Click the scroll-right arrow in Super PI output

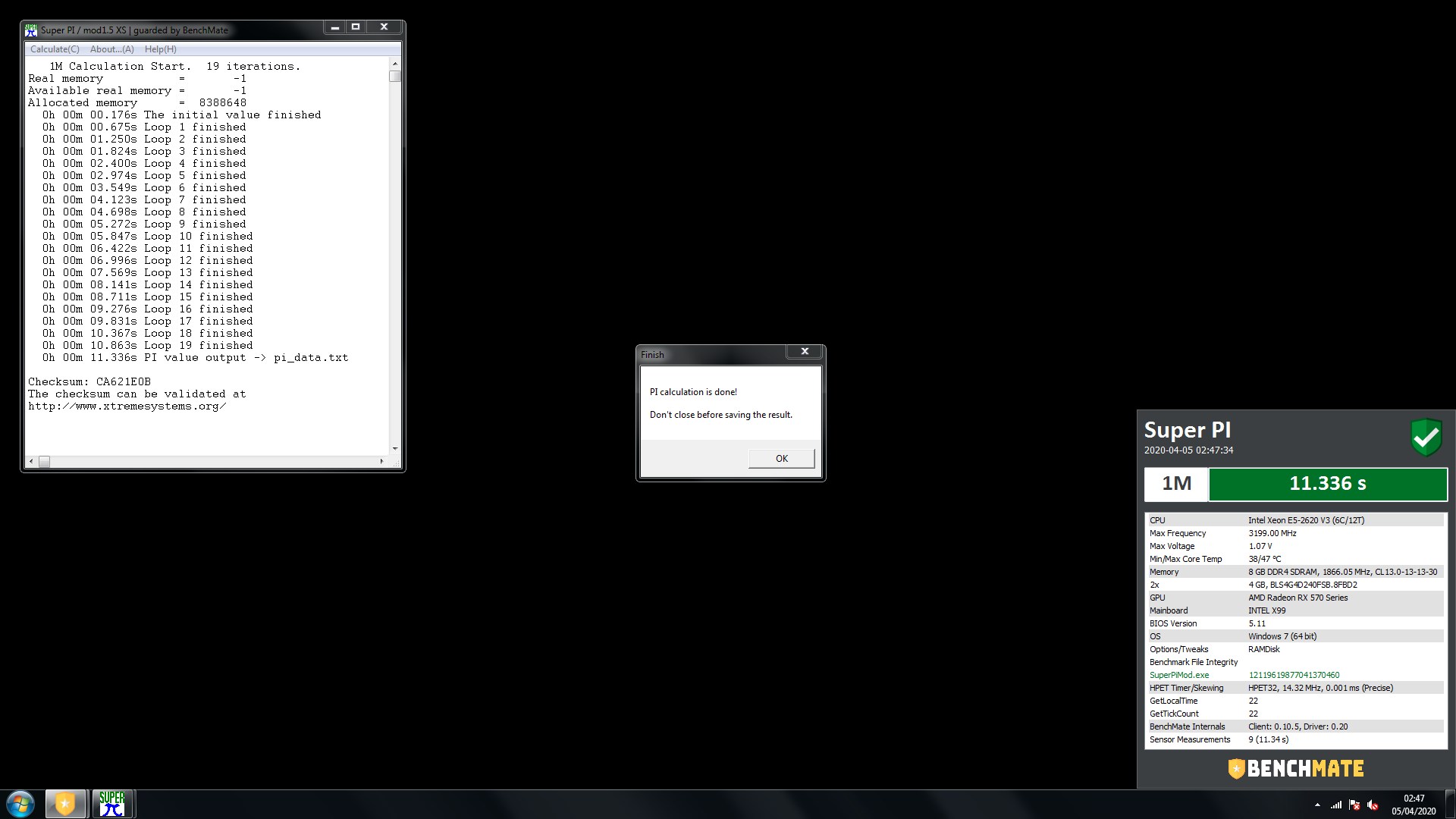click(381, 461)
